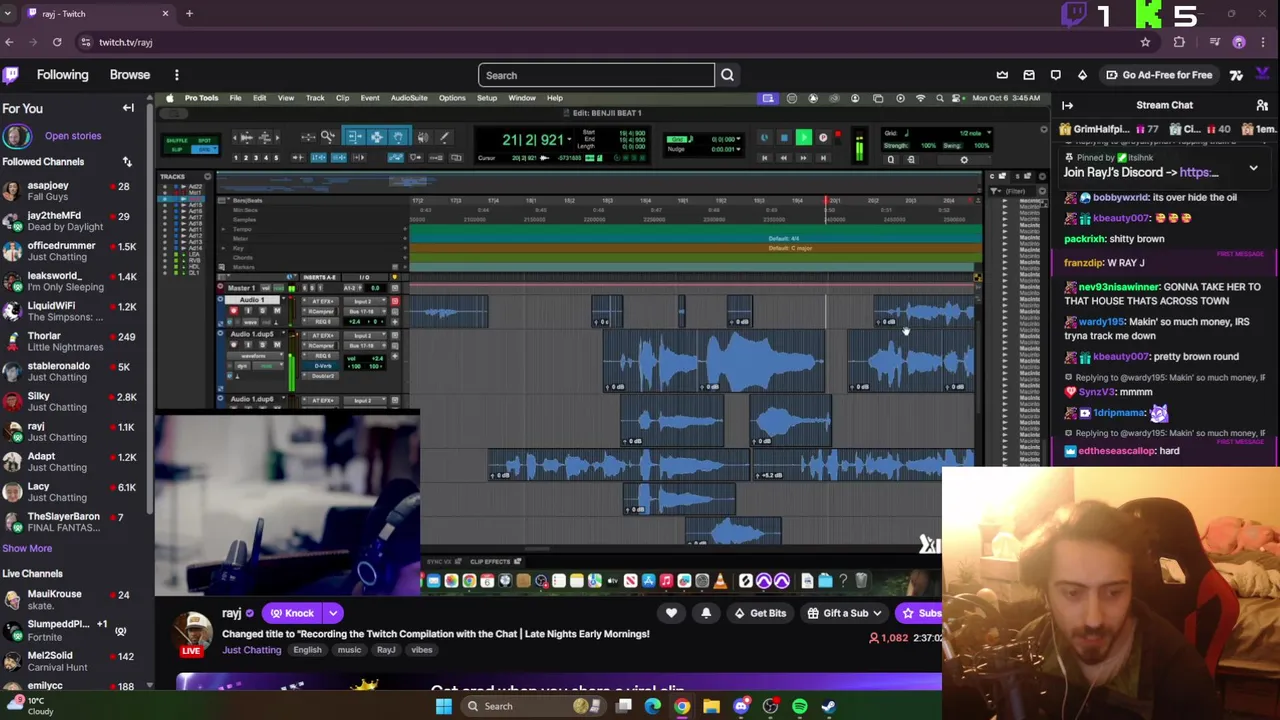Screen dimensions: 1280x720
Task: Click the English stream tag
Action: [307, 650]
